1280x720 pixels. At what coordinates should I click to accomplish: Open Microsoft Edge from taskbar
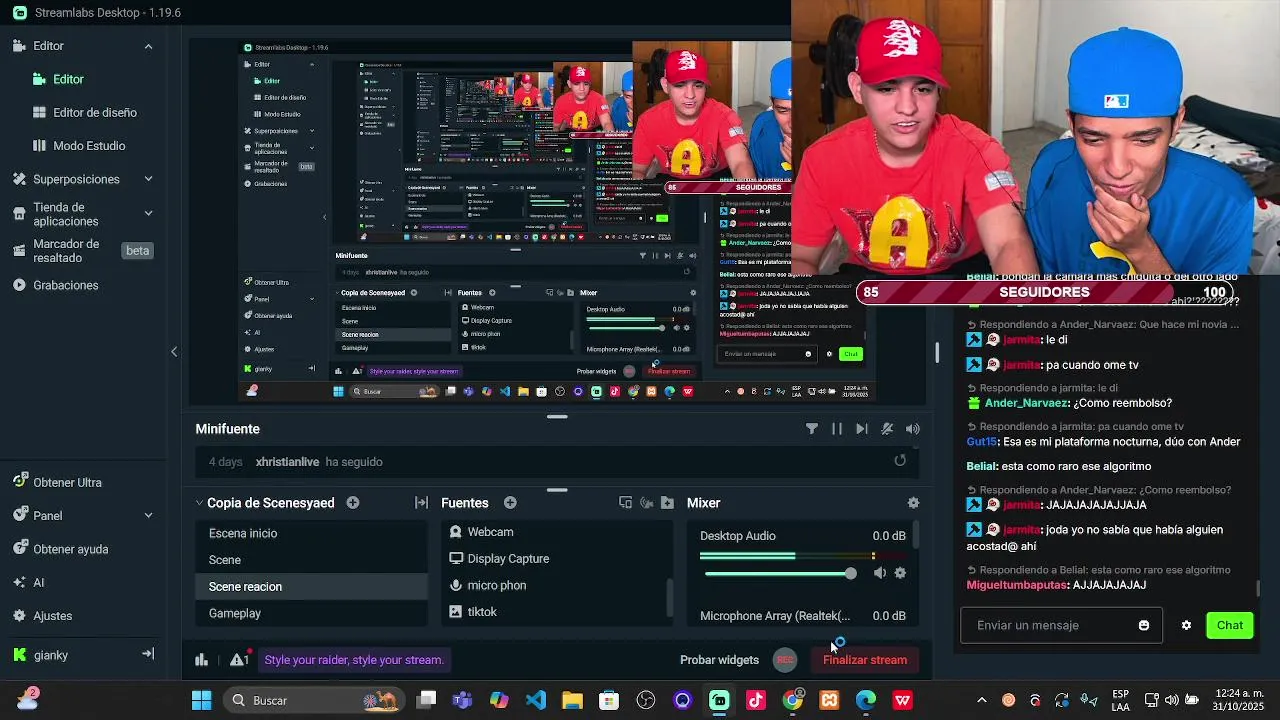[866, 700]
